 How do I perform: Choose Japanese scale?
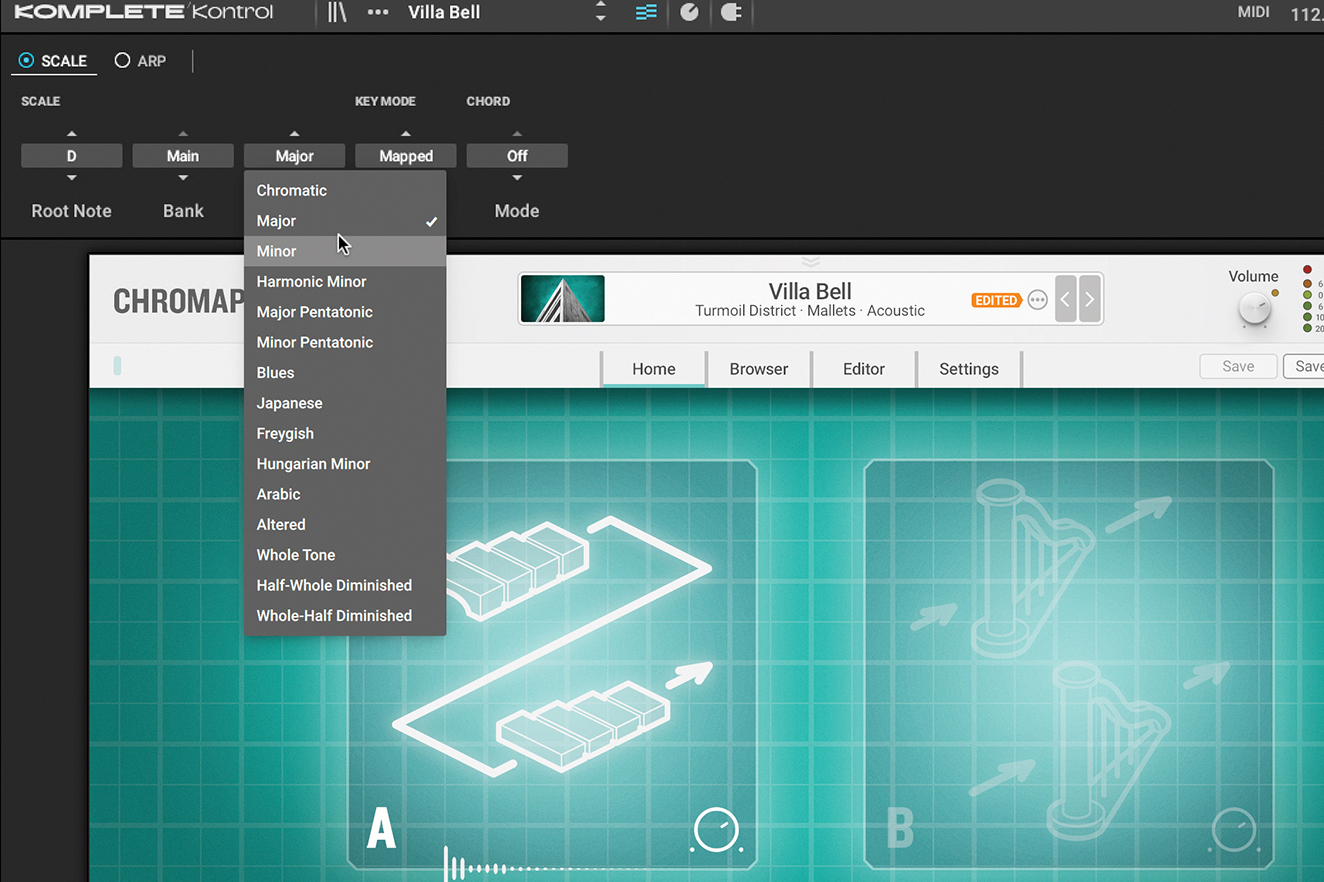coord(345,403)
